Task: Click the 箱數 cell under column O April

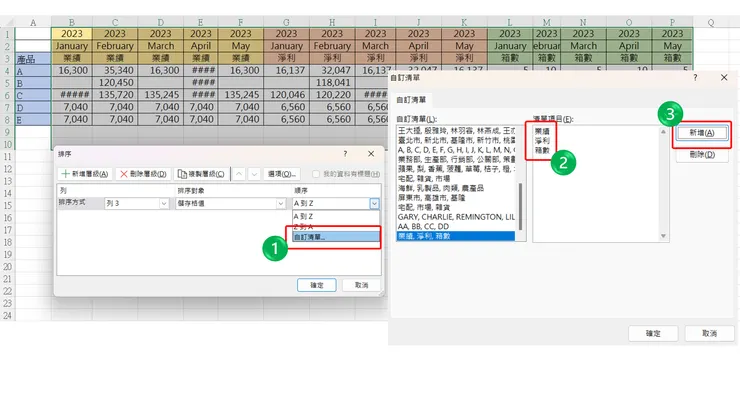Action: pos(629,58)
